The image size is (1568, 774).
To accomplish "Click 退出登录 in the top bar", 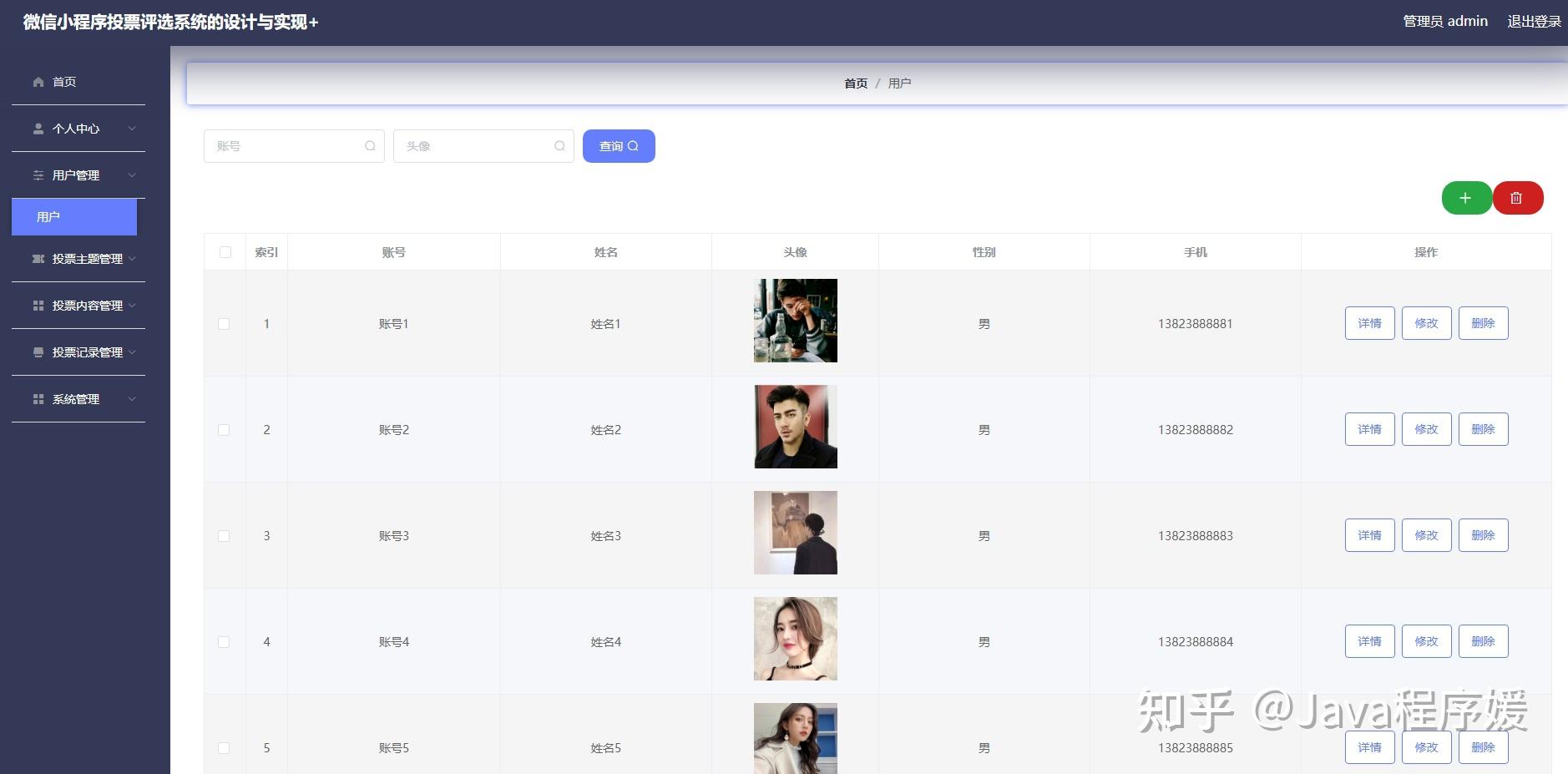I will click(1534, 21).
